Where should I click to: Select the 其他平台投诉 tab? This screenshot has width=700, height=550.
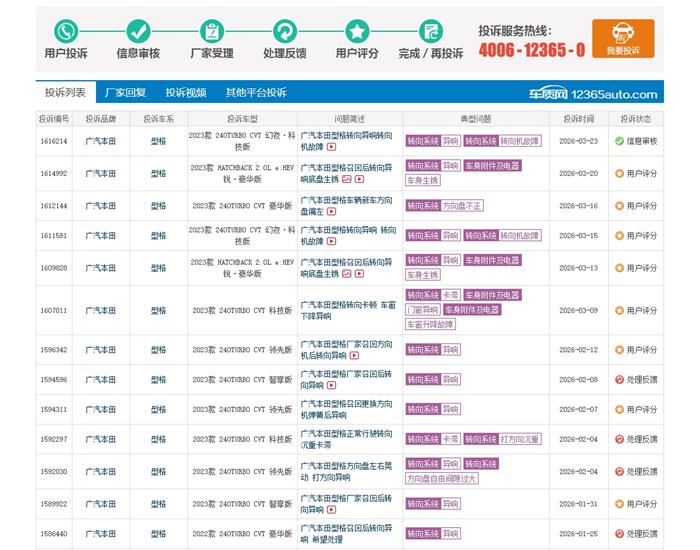[x=256, y=93]
